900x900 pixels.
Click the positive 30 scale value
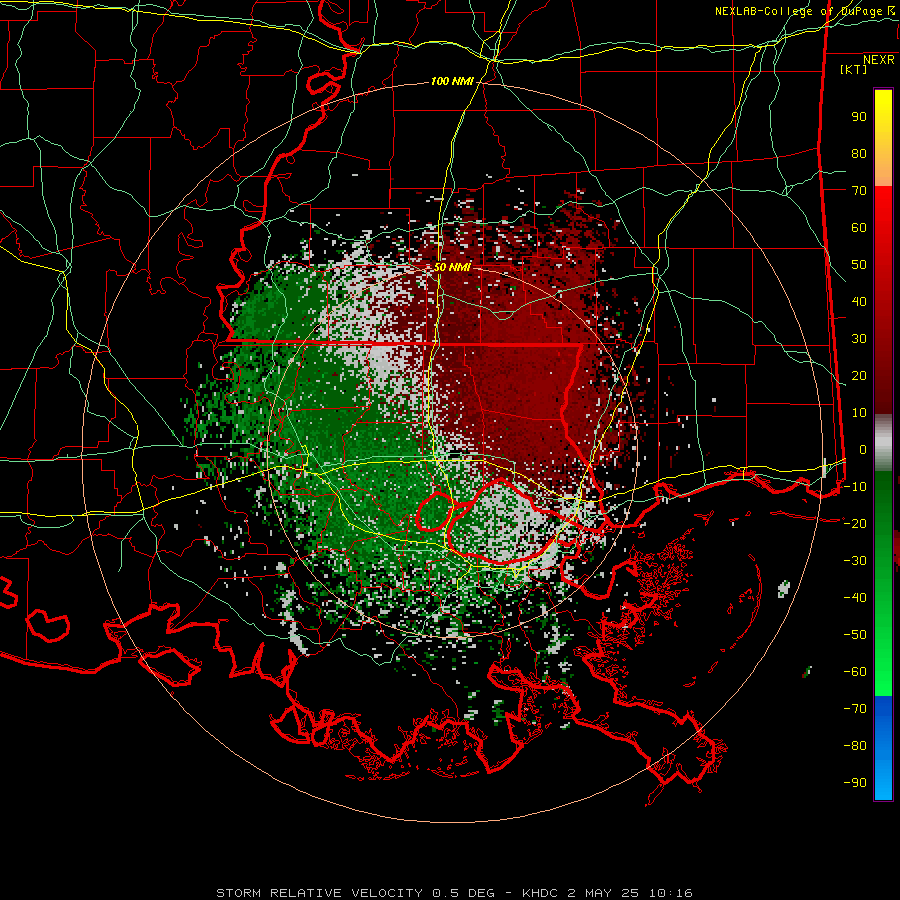click(859, 339)
